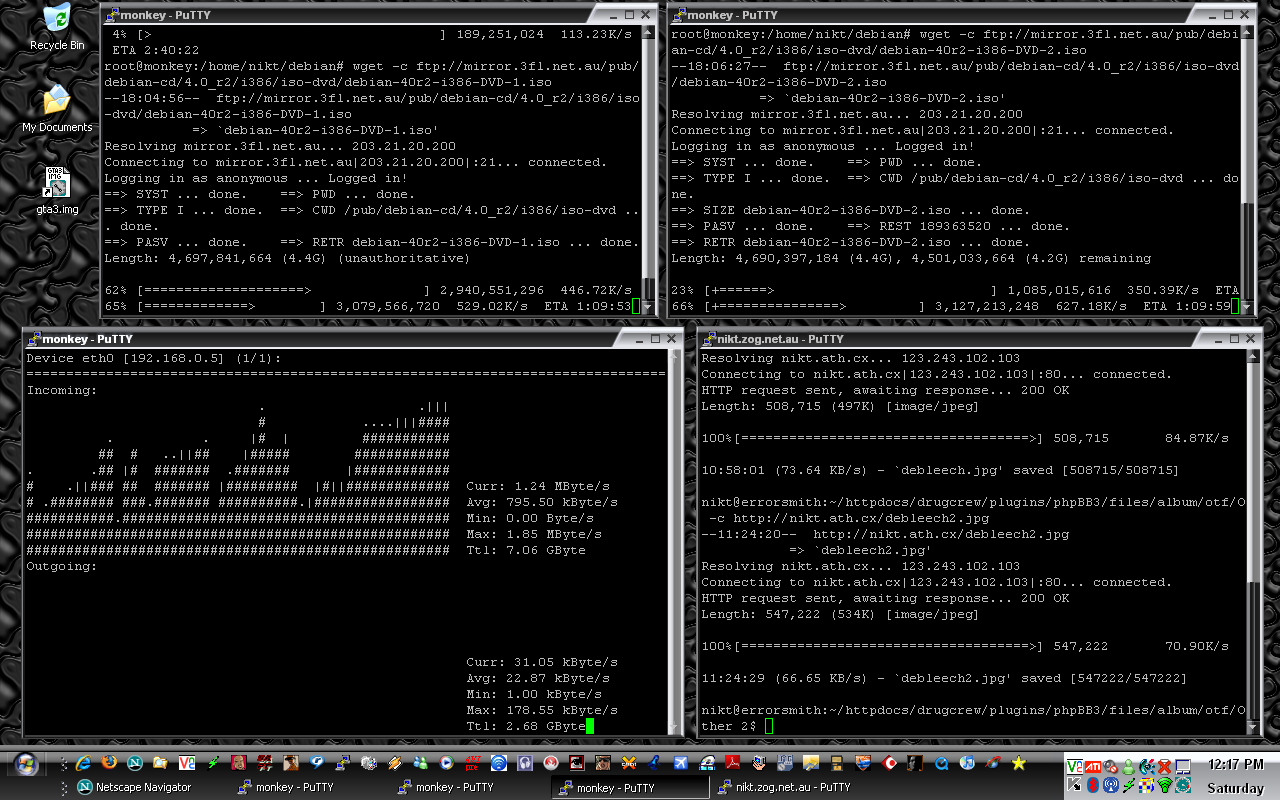Launch Firefox from the quick launch bar
This screenshot has height=800, width=1280.
pos(109,763)
